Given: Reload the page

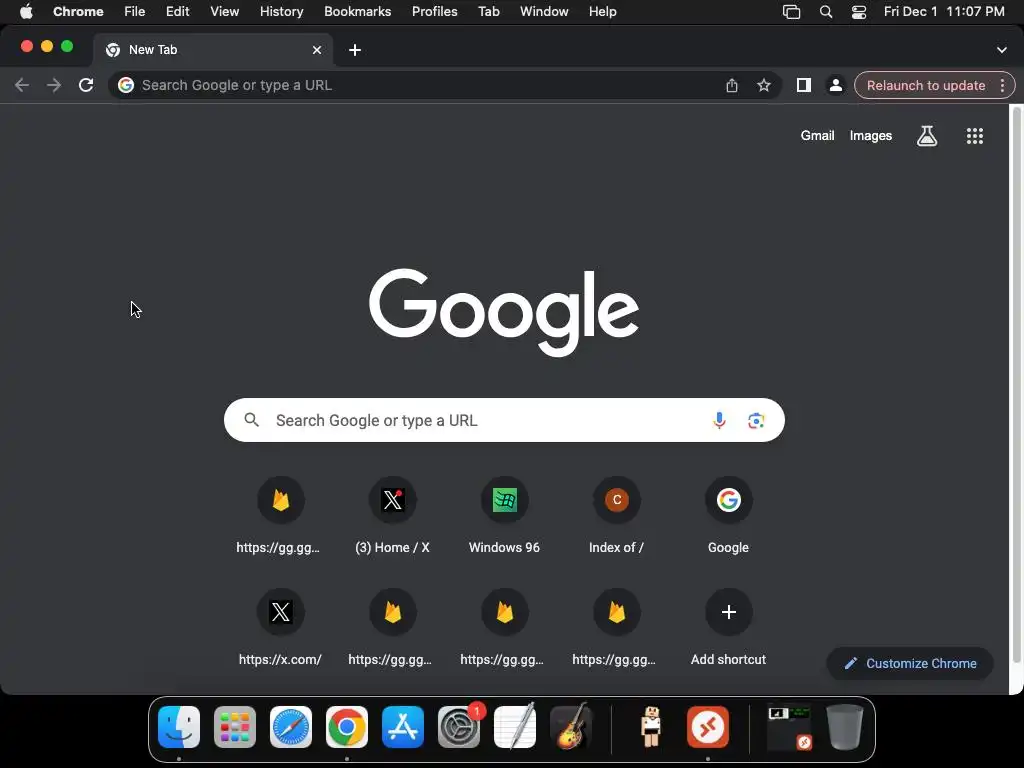Looking at the screenshot, I should pos(86,85).
